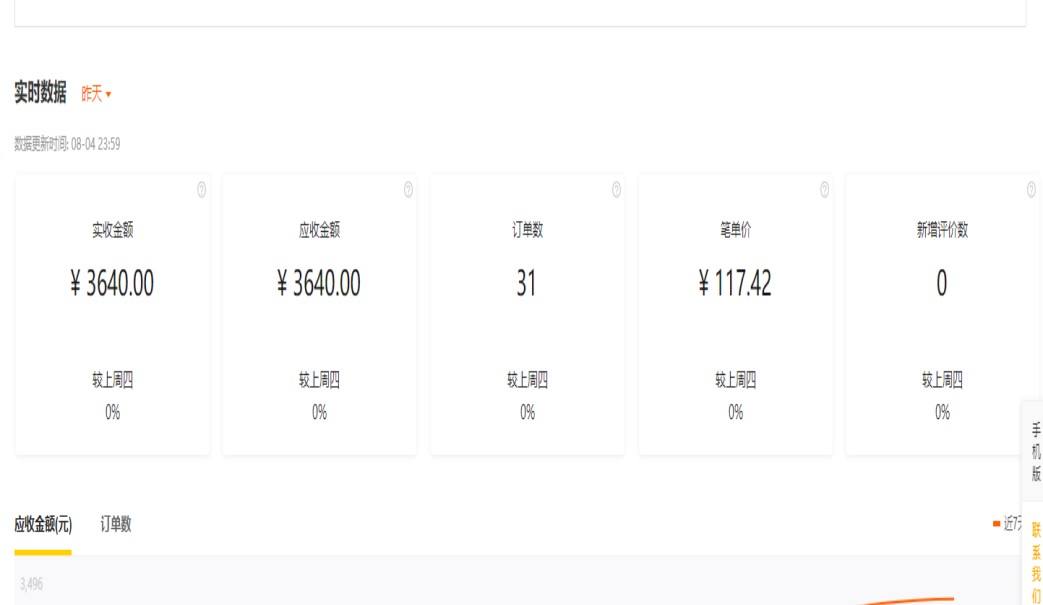Click help icon on 实收金额 card
The height and width of the screenshot is (605, 1043).
[x=201, y=190]
